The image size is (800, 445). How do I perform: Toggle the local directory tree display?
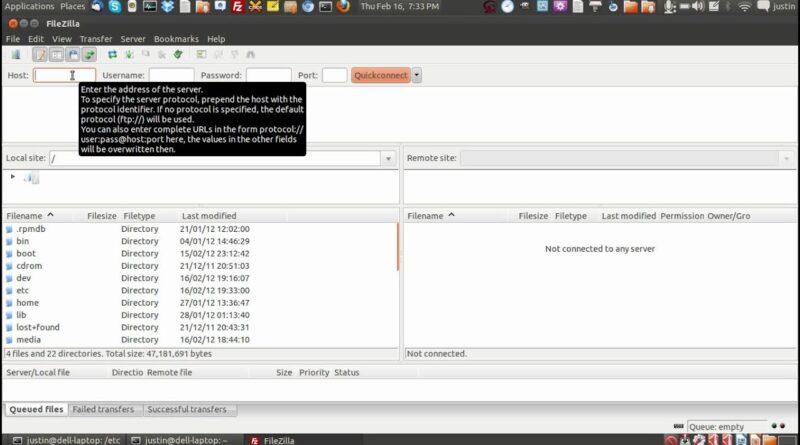[x=57, y=55]
